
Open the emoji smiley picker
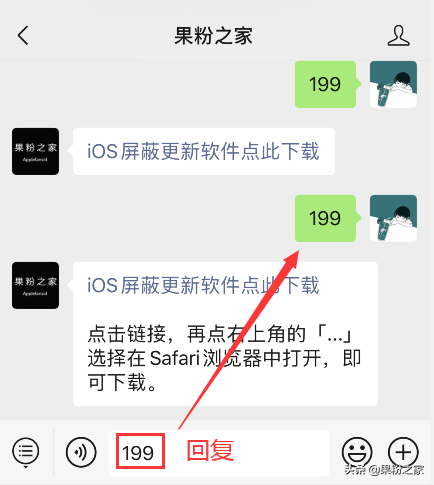(x=357, y=452)
